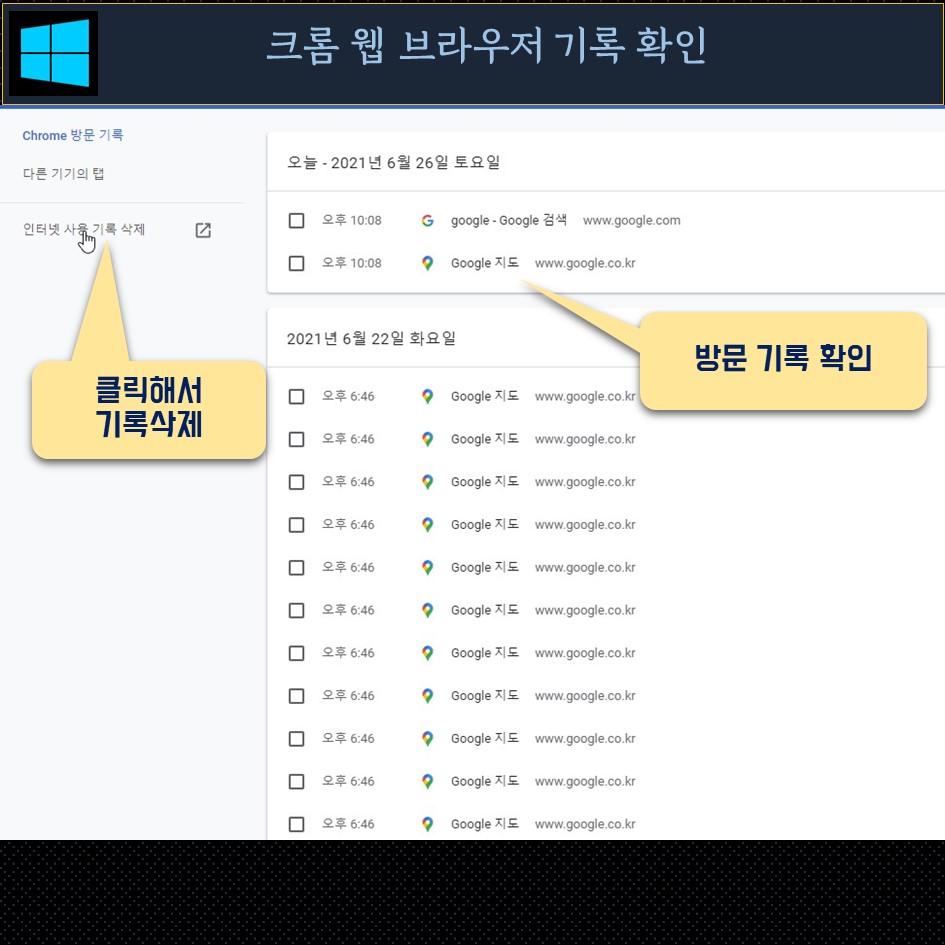Check the first 오후 6:46 entry under 6월 22일

(x=297, y=397)
